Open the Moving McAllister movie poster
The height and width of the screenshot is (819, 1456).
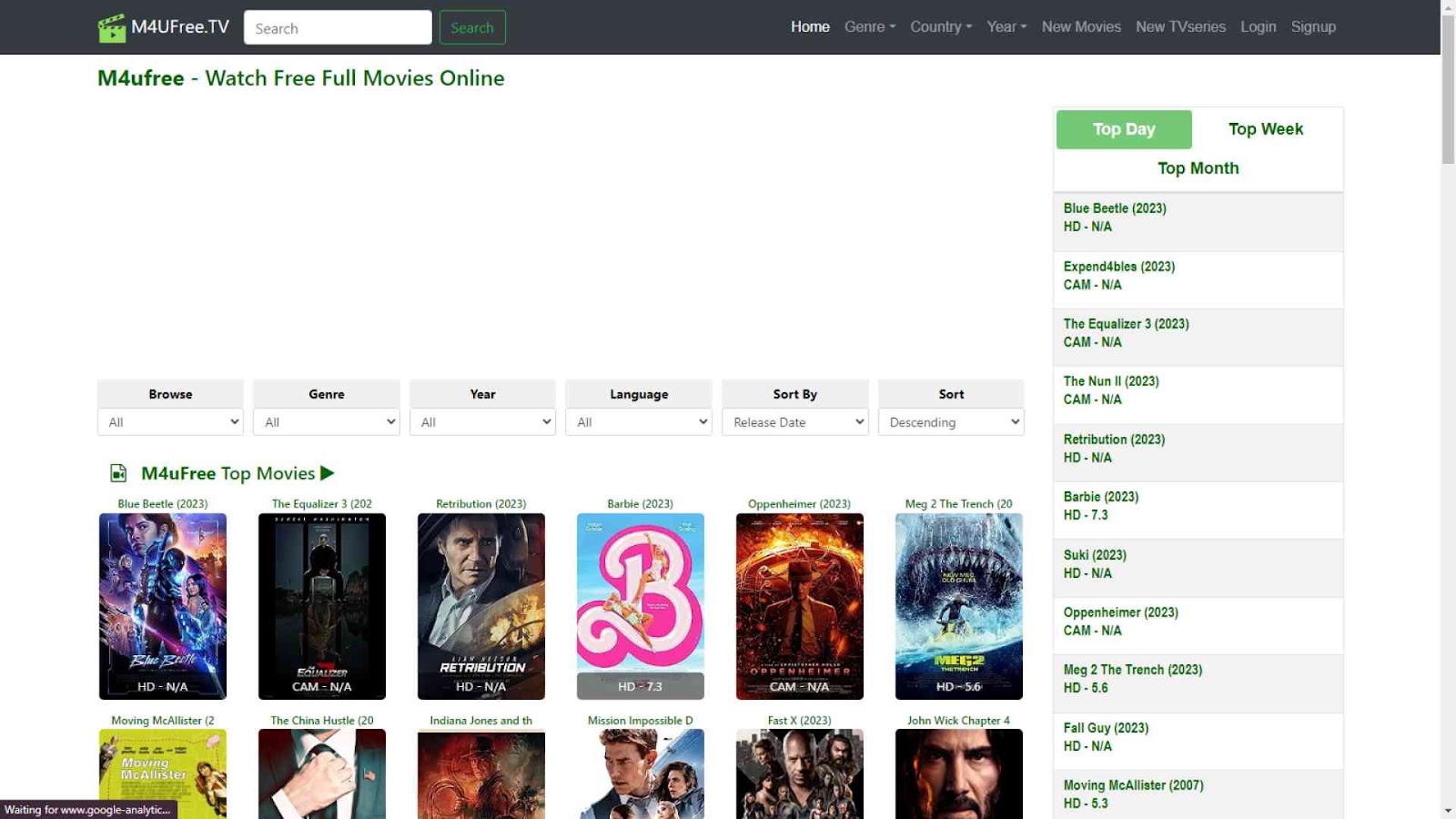pos(163,773)
